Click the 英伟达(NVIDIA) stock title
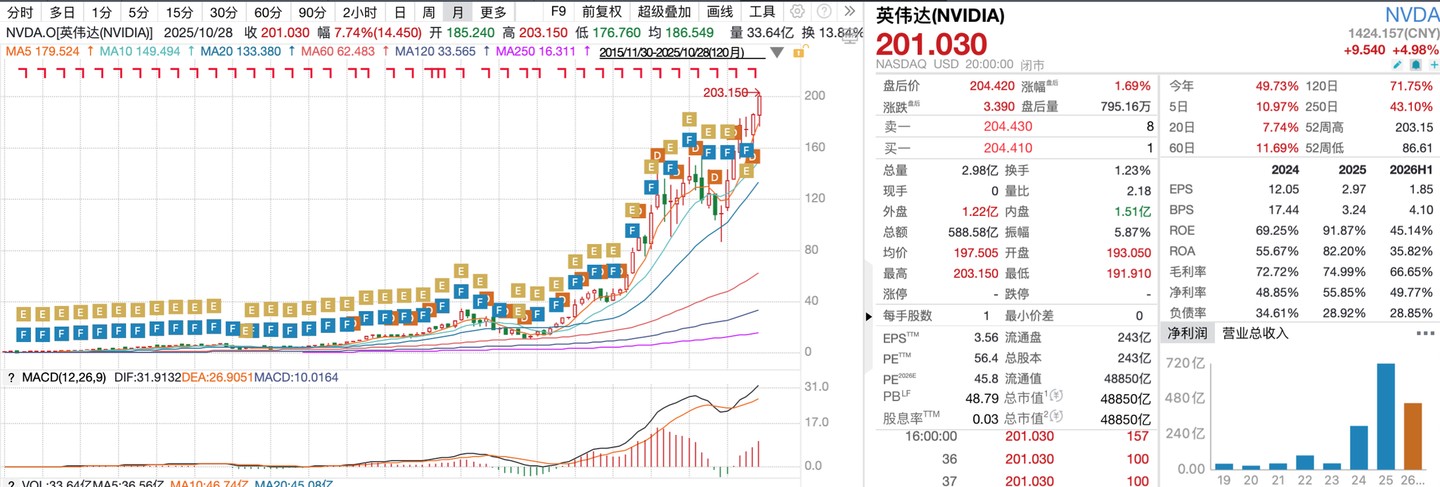 [x=940, y=16]
